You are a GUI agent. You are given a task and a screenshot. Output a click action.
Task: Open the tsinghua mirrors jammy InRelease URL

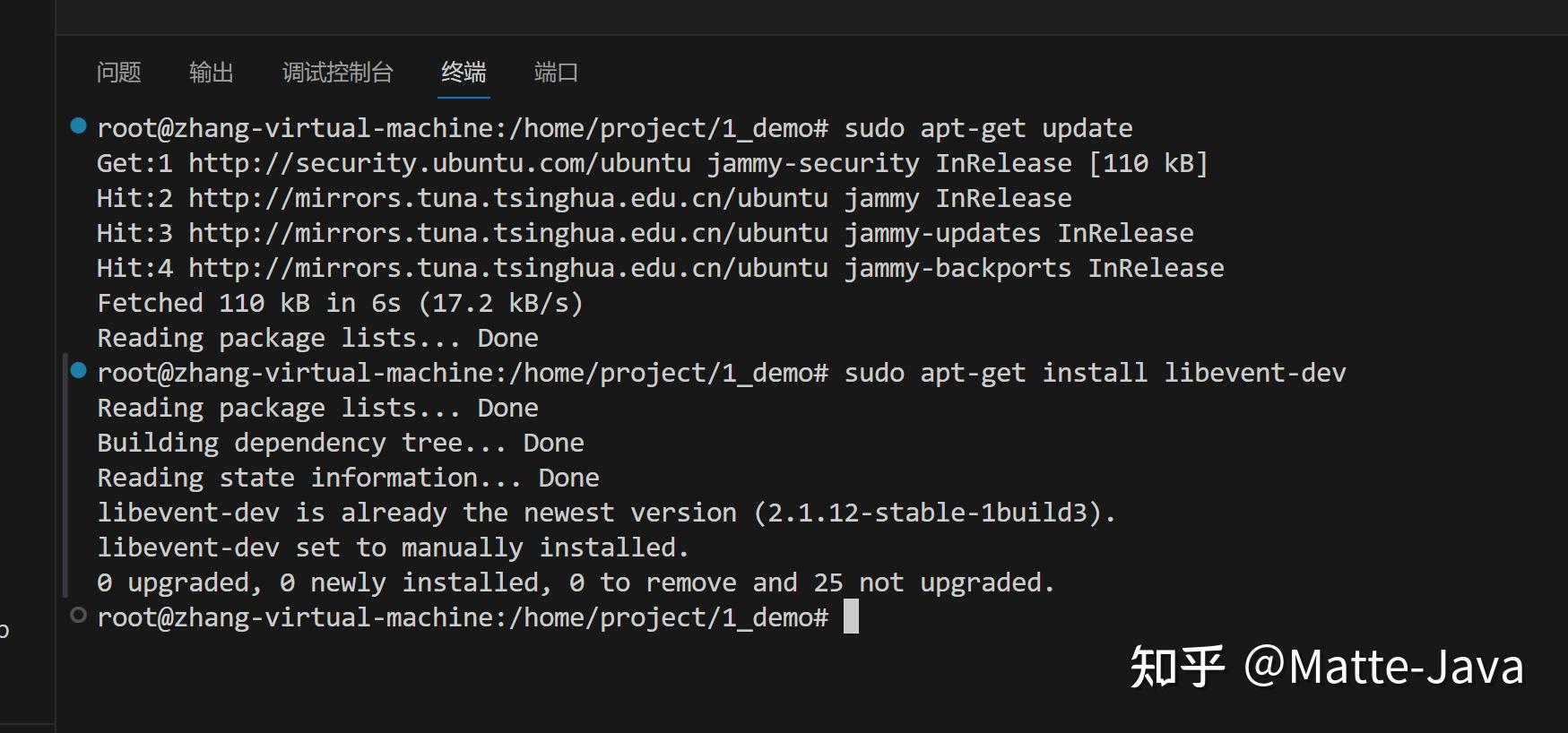click(507, 197)
